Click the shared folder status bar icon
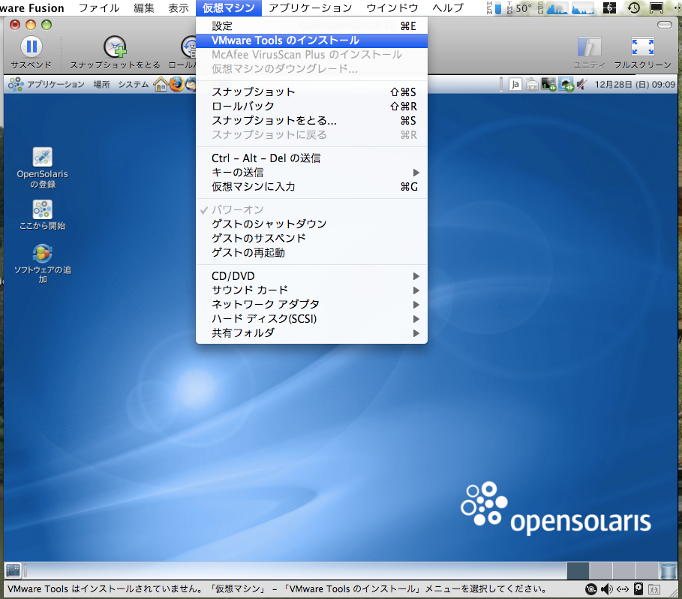682x599 pixels. click(654, 589)
